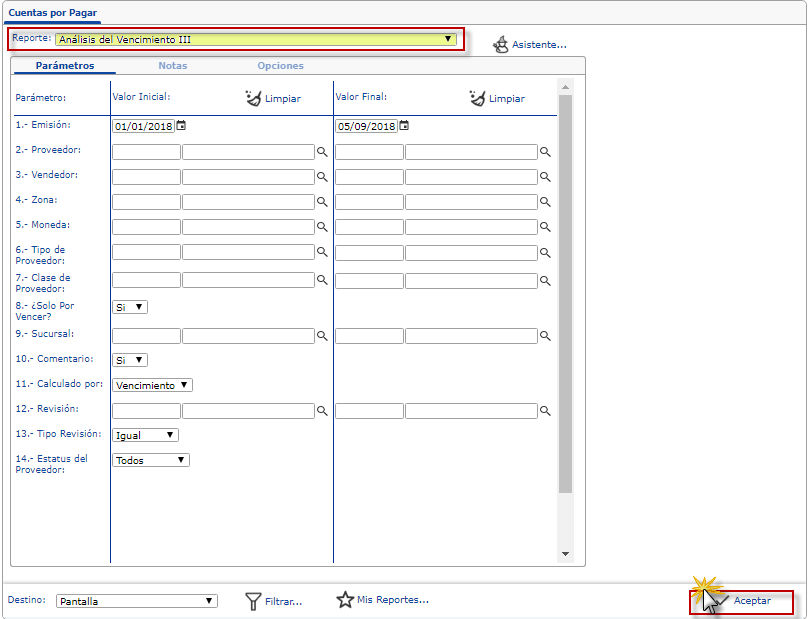
Task: Click search magnifier for initial Zona
Action: [x=322, y=202]
